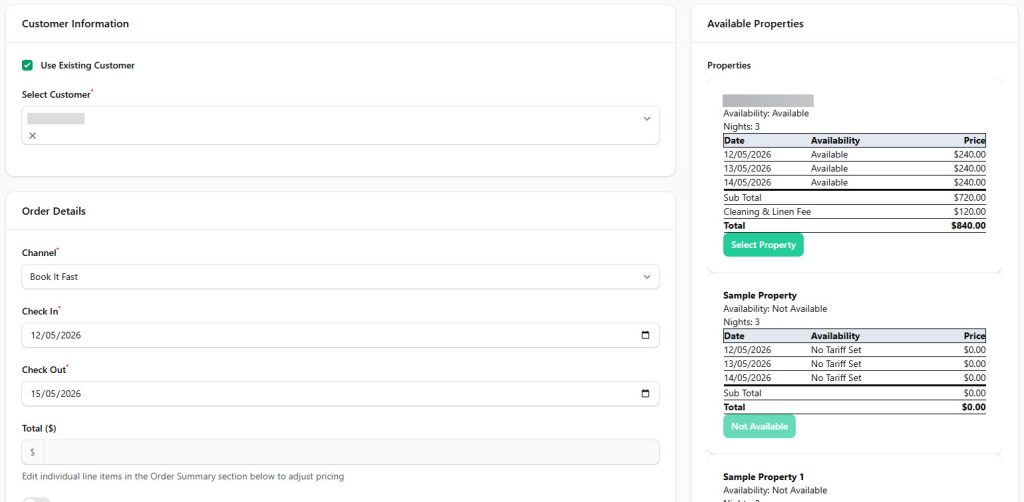
Task: Click the Available Properties panel header
Action: 755,24
